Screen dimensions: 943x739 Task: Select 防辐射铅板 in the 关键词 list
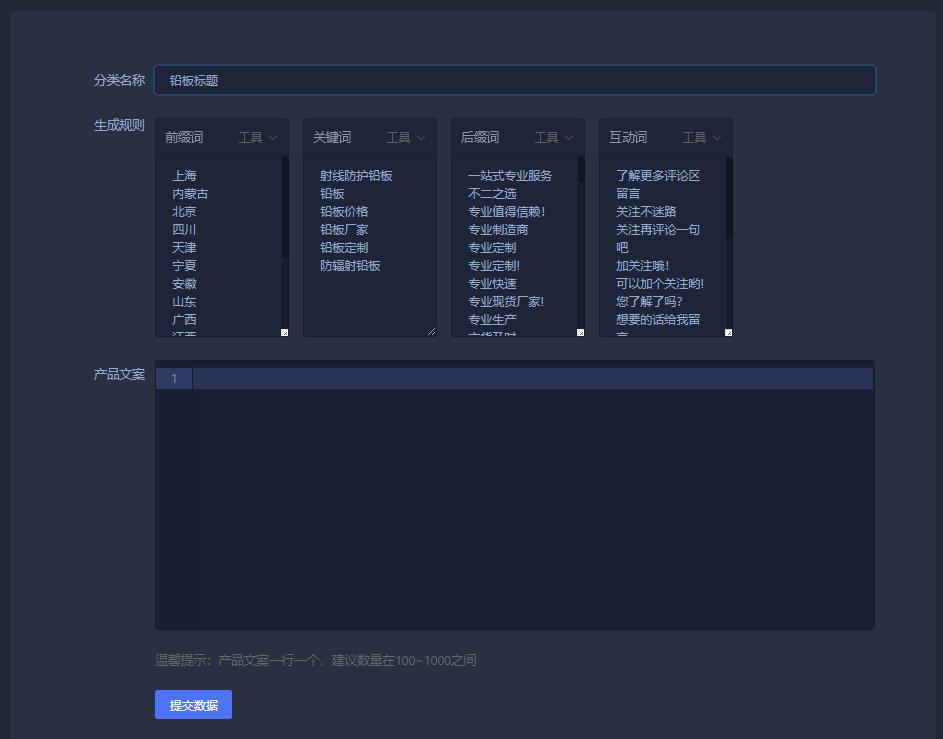click(x=352, y=265)
